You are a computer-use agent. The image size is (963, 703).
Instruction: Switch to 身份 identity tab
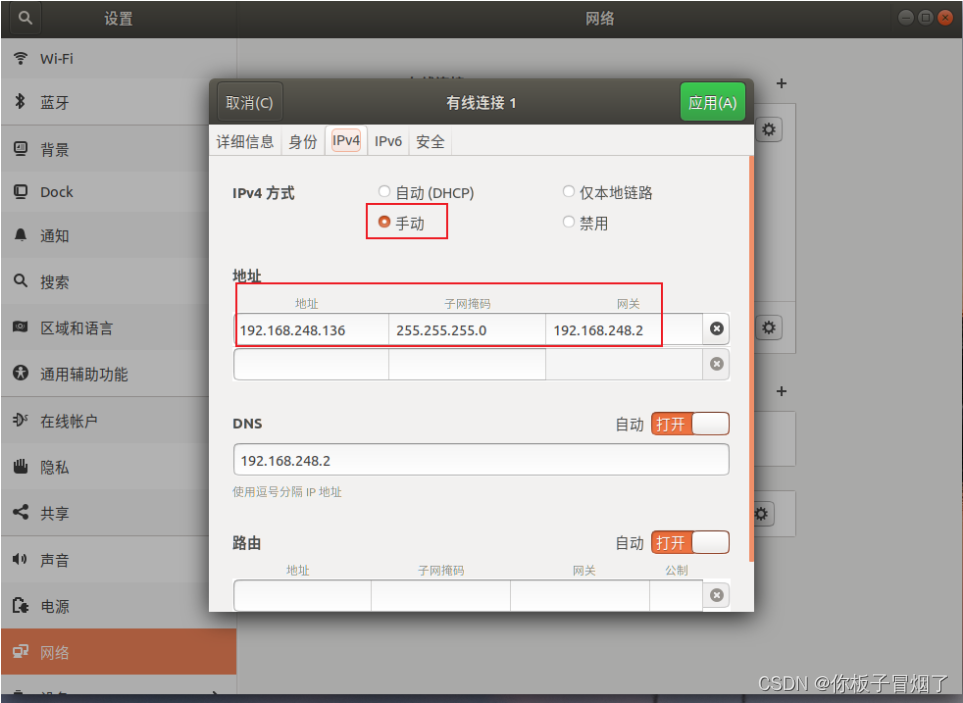point(303,141)
